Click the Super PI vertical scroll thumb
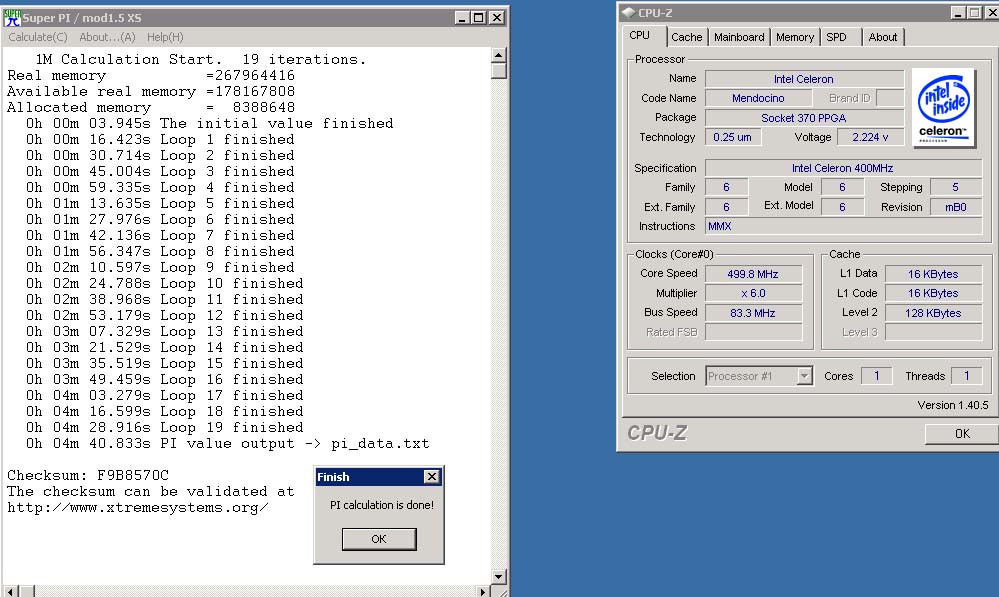 pos(499,70)
